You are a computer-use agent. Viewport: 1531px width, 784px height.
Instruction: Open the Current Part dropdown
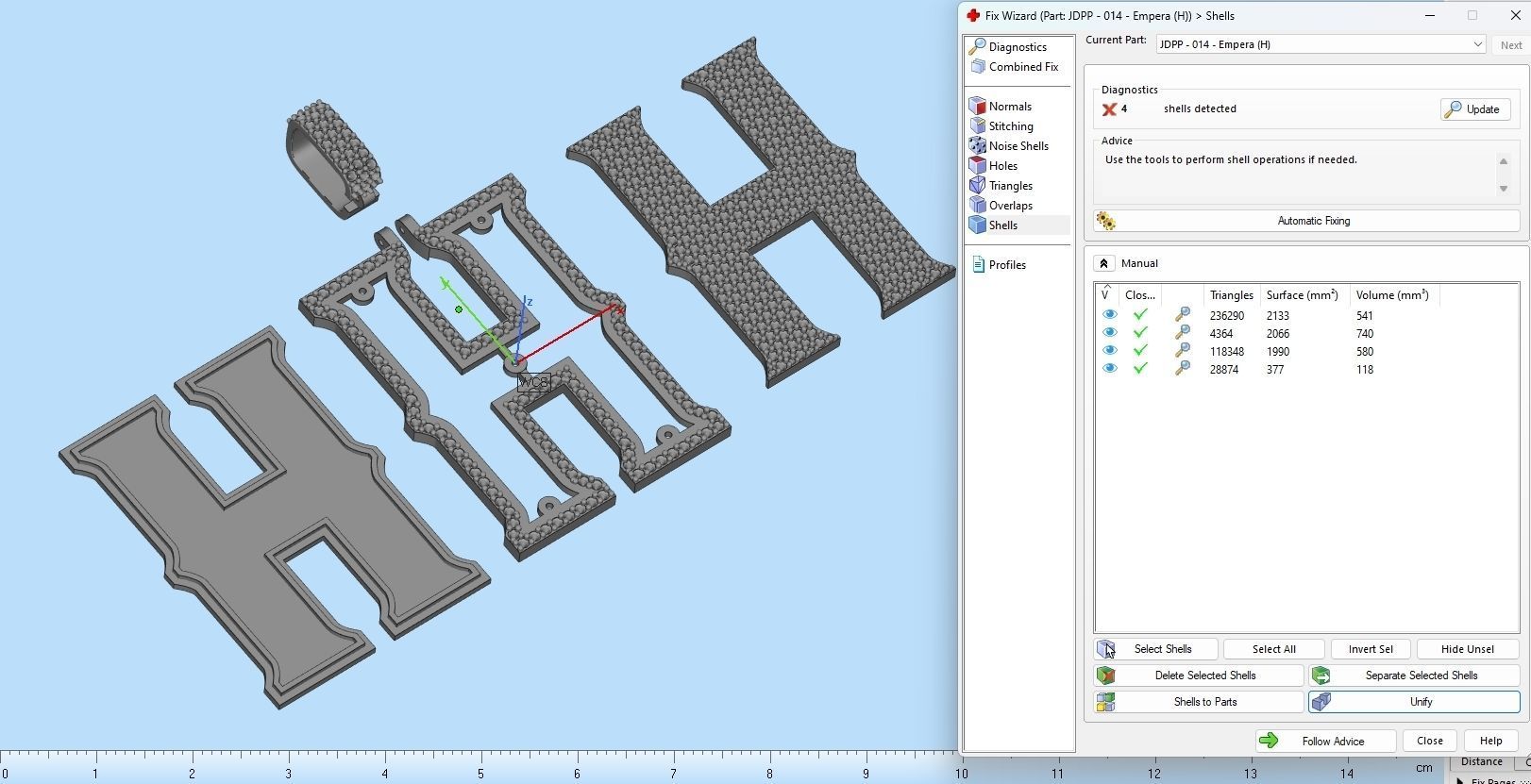(x=1321, y=44)
